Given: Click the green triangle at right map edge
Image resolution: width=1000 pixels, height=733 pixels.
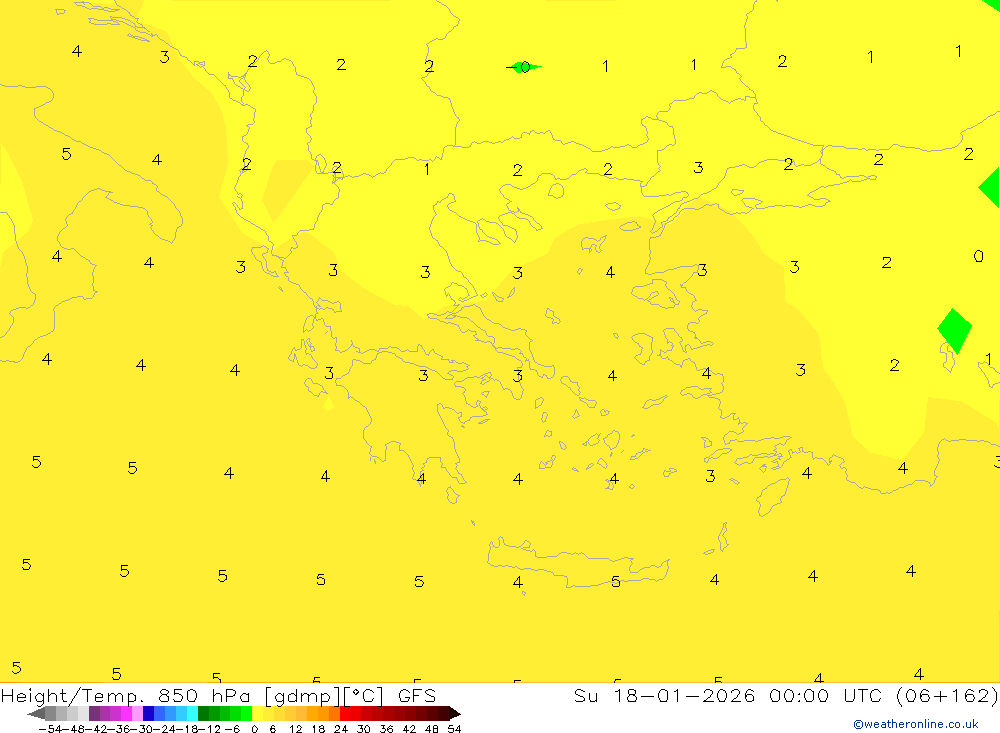Looking at the screenshot, I should click(990, 187).
